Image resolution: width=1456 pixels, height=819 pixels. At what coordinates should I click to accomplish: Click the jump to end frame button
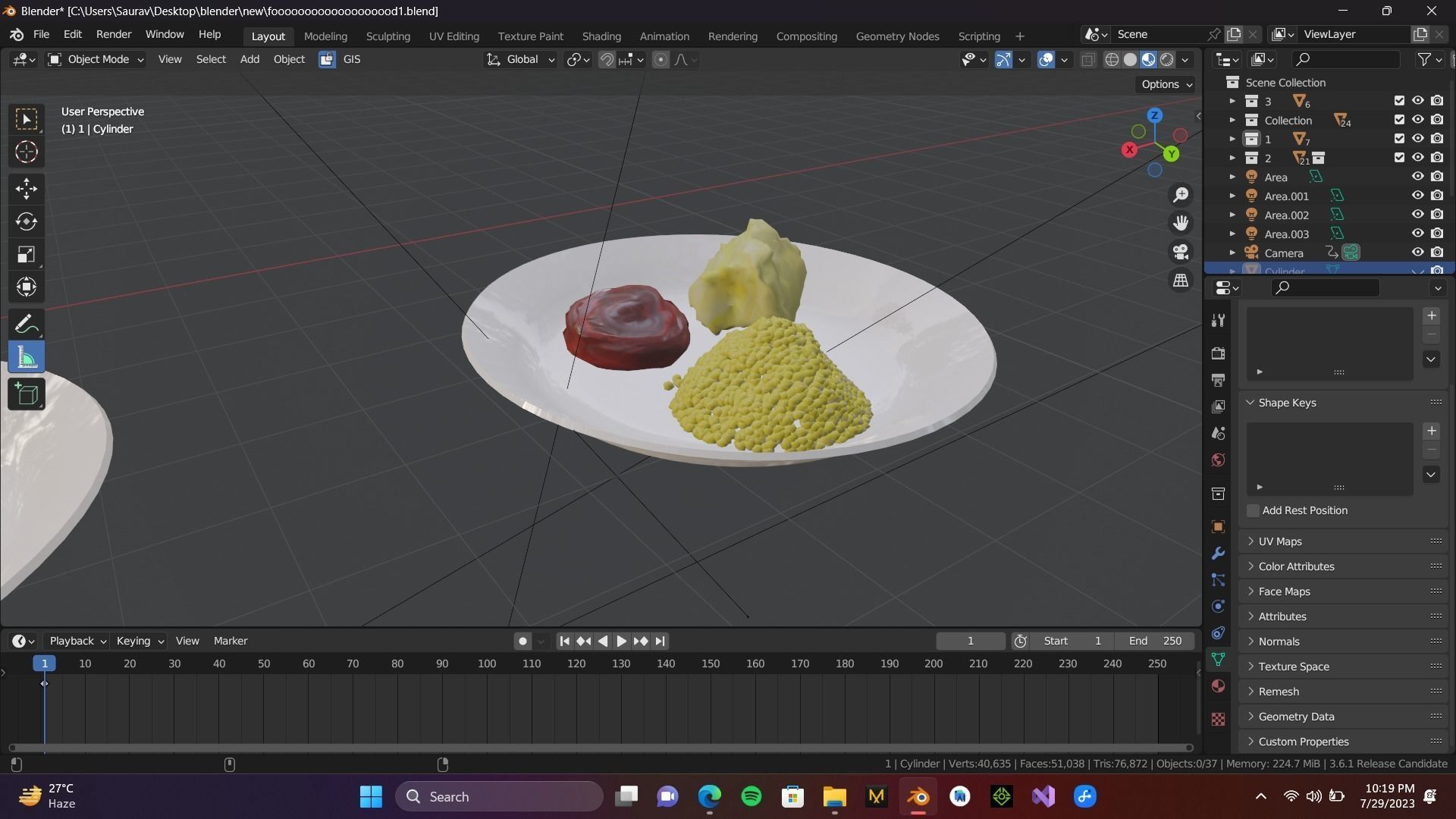tap(661, 641)
